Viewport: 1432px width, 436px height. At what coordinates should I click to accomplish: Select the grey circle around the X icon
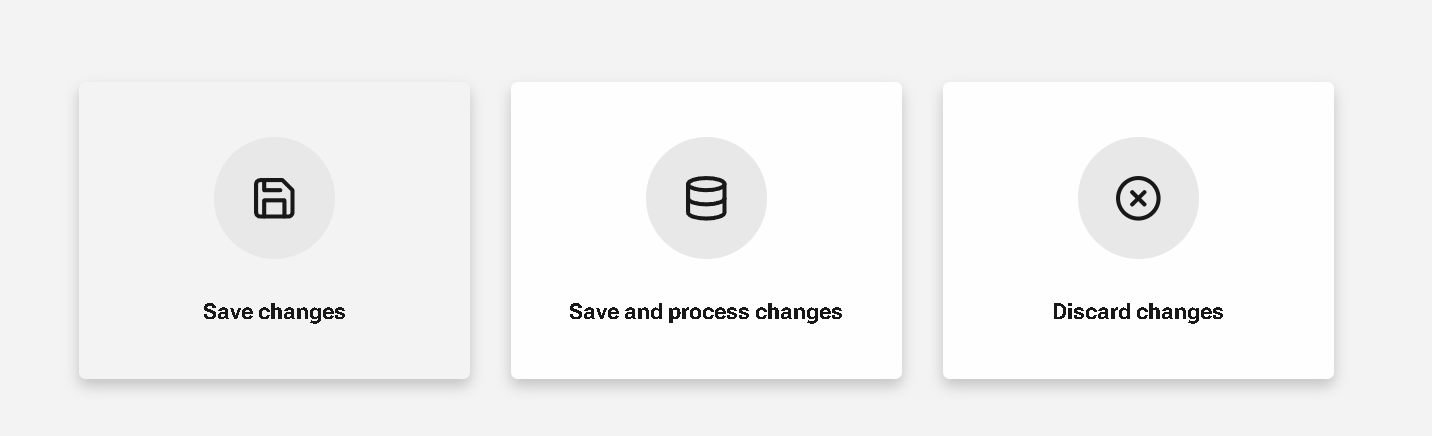1138,198
